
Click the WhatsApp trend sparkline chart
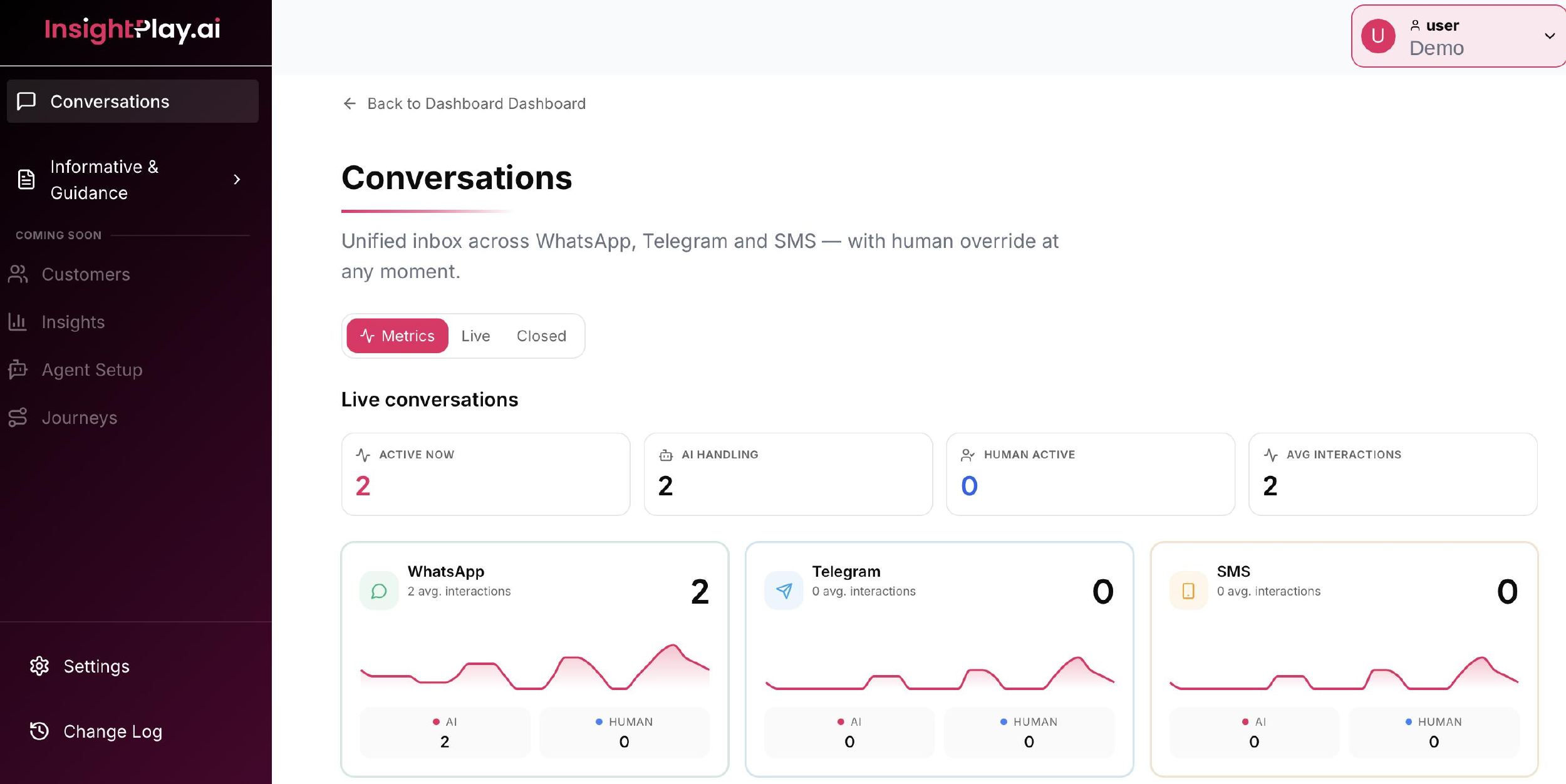(535, 666)
